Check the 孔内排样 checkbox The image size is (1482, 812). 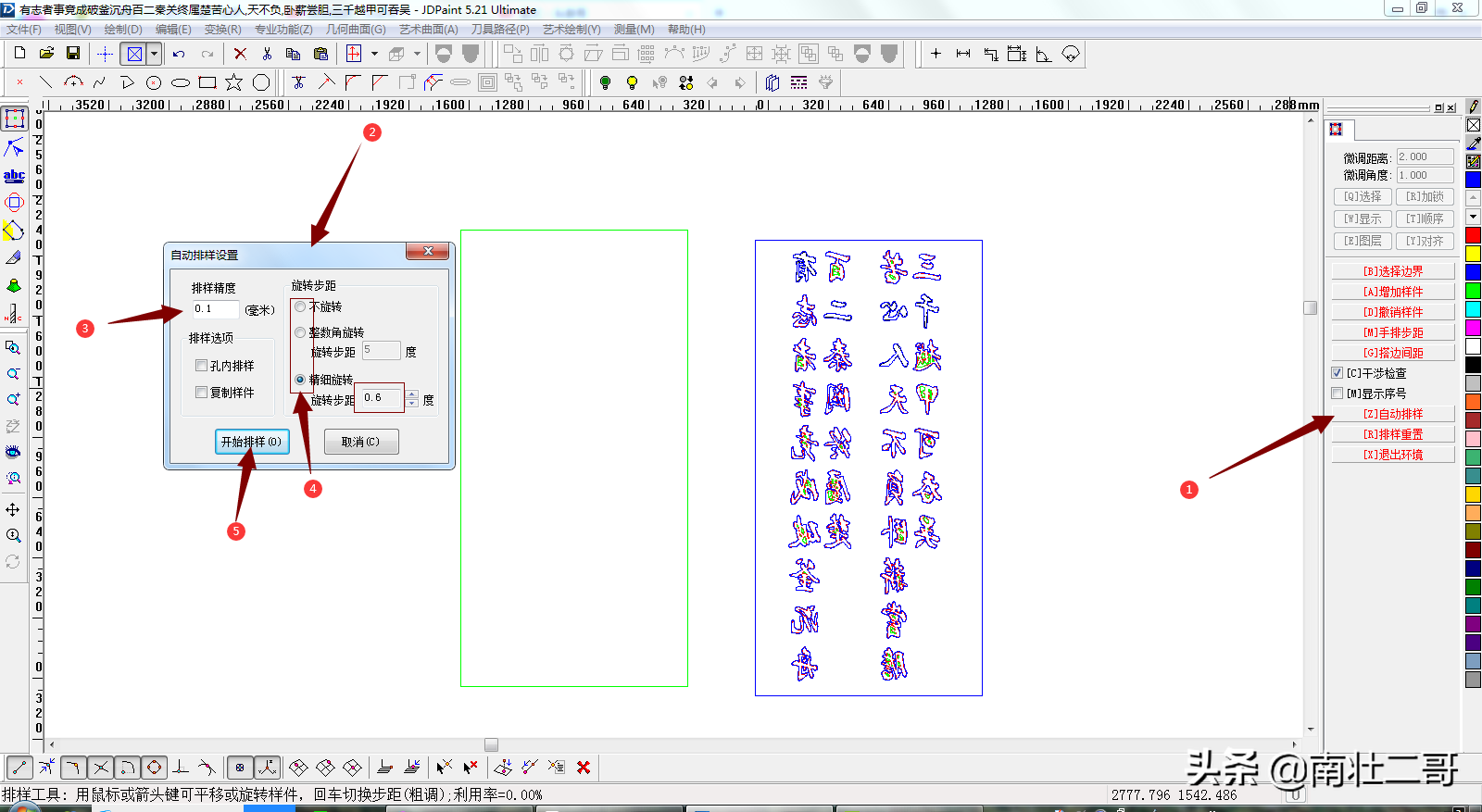[x=201, y=366]
